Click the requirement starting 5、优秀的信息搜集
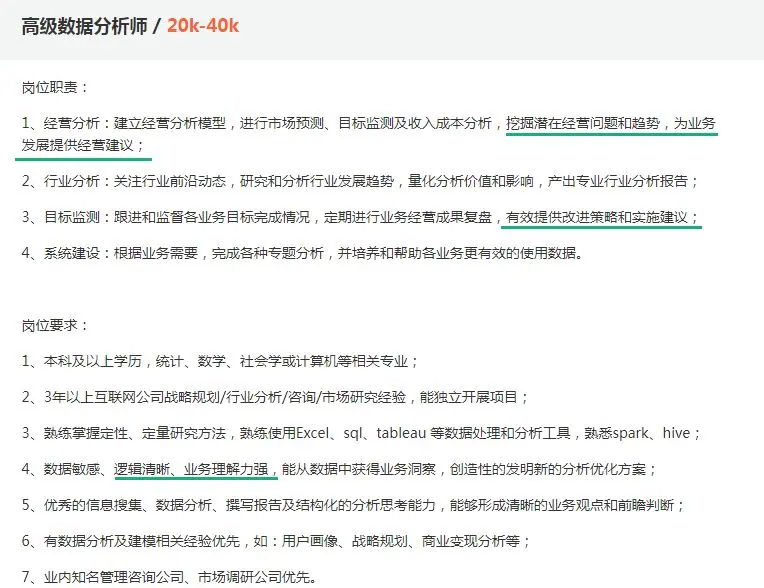Image resolution: width=764 pixels, height=588 pixels. coord(353,505)
